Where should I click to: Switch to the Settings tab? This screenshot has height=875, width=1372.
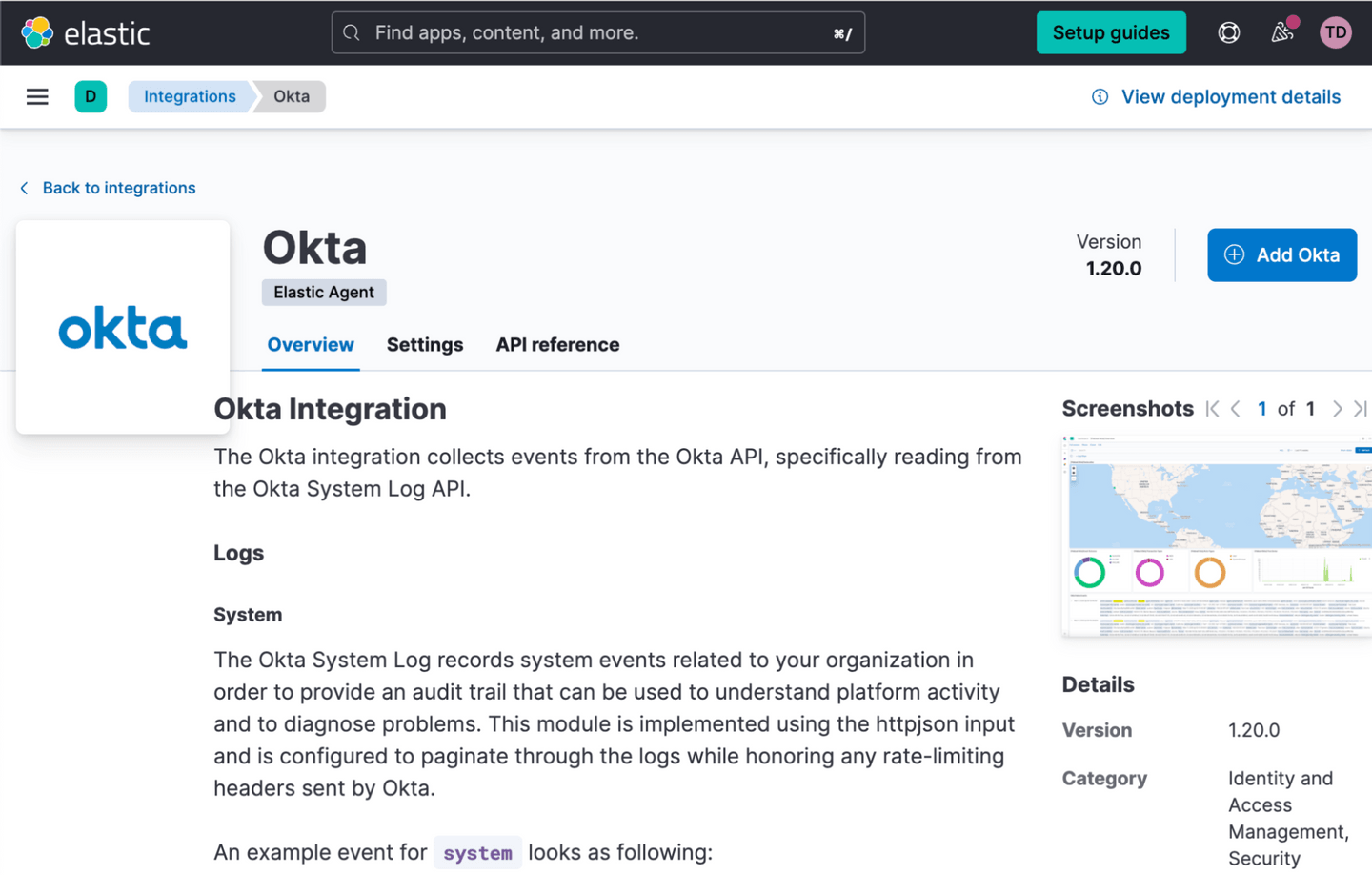click(425, 345)
